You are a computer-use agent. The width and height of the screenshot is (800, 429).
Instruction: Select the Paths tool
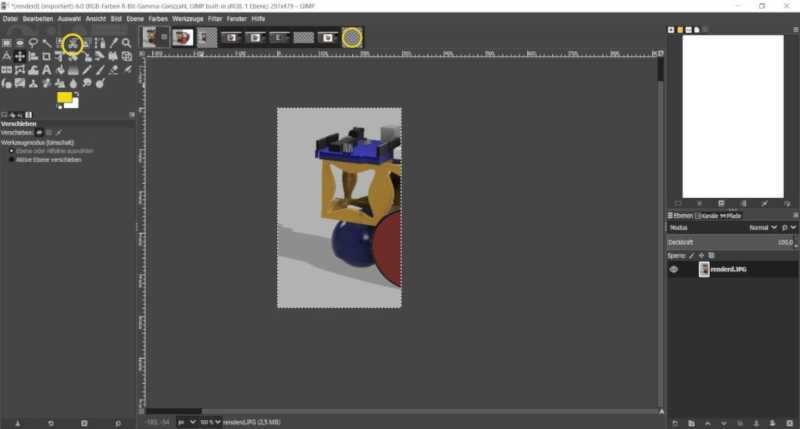coord(100,43)
